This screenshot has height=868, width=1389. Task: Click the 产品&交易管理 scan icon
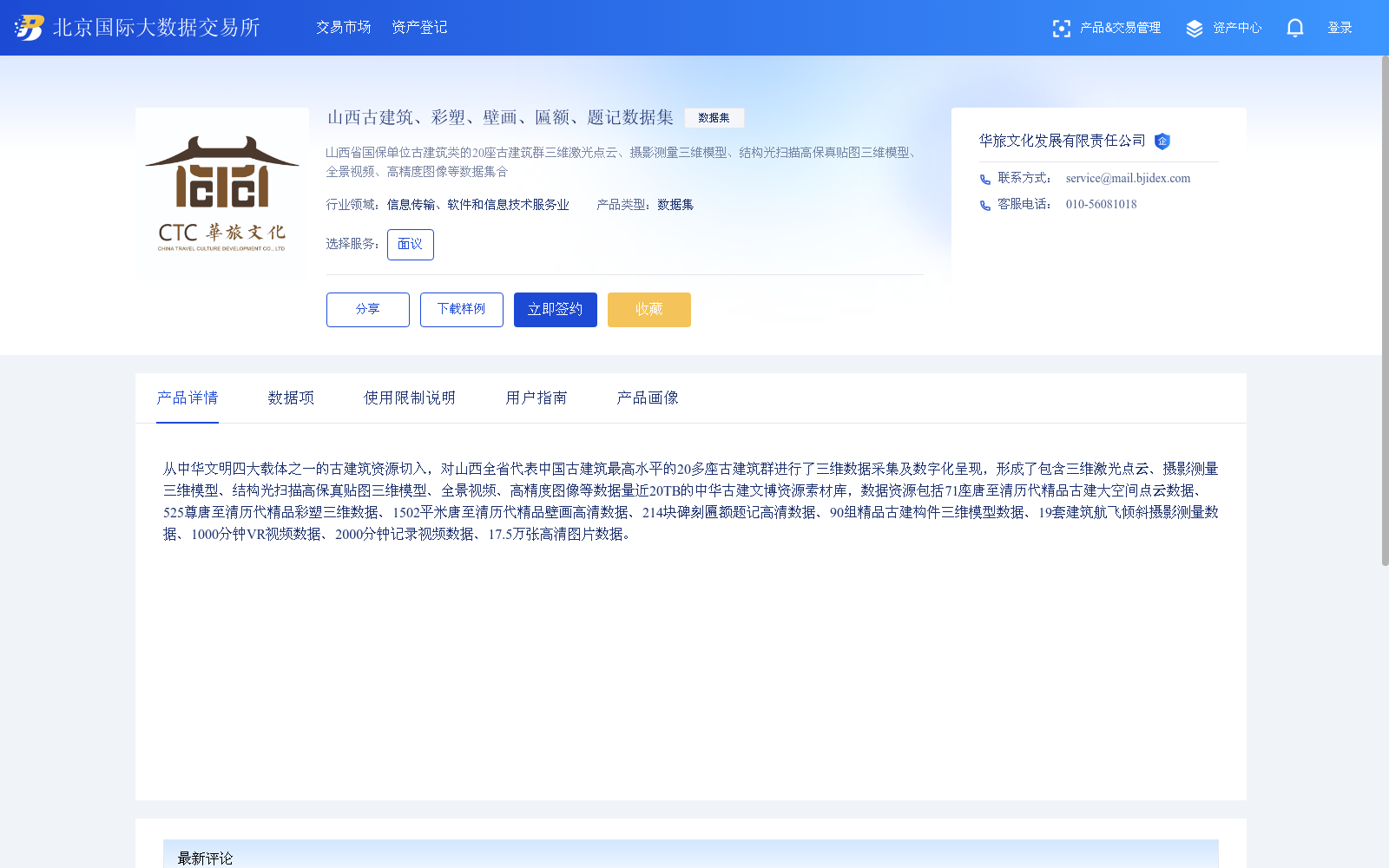click(1061, 29)
